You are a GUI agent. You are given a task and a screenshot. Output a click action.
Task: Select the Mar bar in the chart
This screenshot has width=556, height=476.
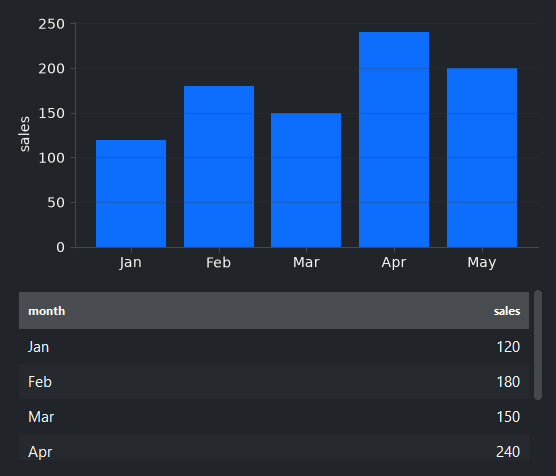coord(306,180)
